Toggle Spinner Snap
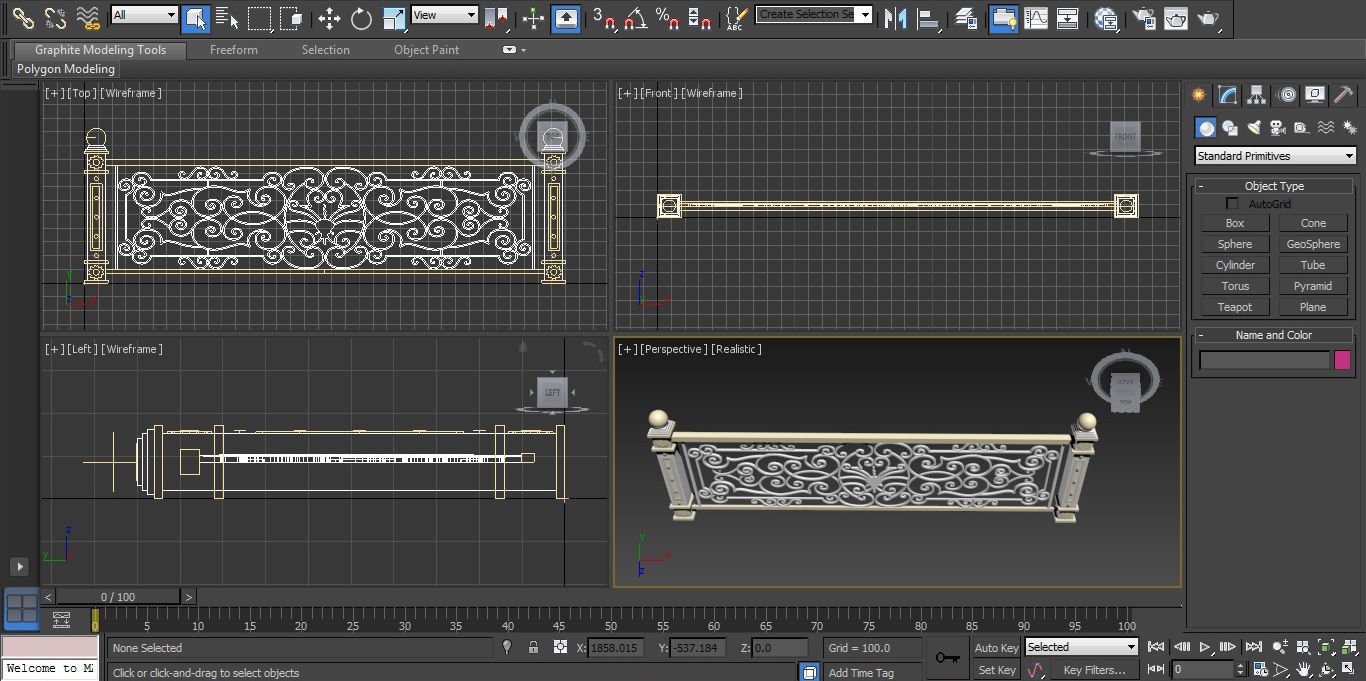1366x681 pixels. pyautogui.click(x=700, y=17)
